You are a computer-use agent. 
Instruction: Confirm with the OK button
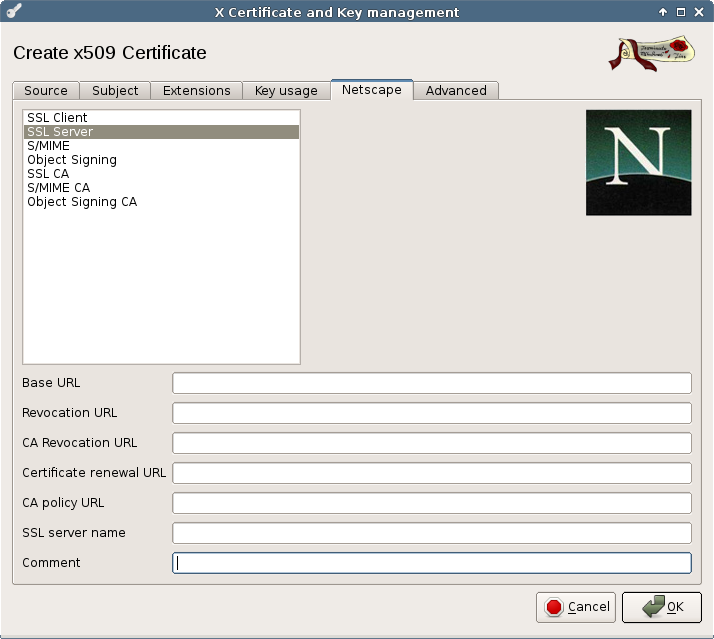click(x=662, y=607)
